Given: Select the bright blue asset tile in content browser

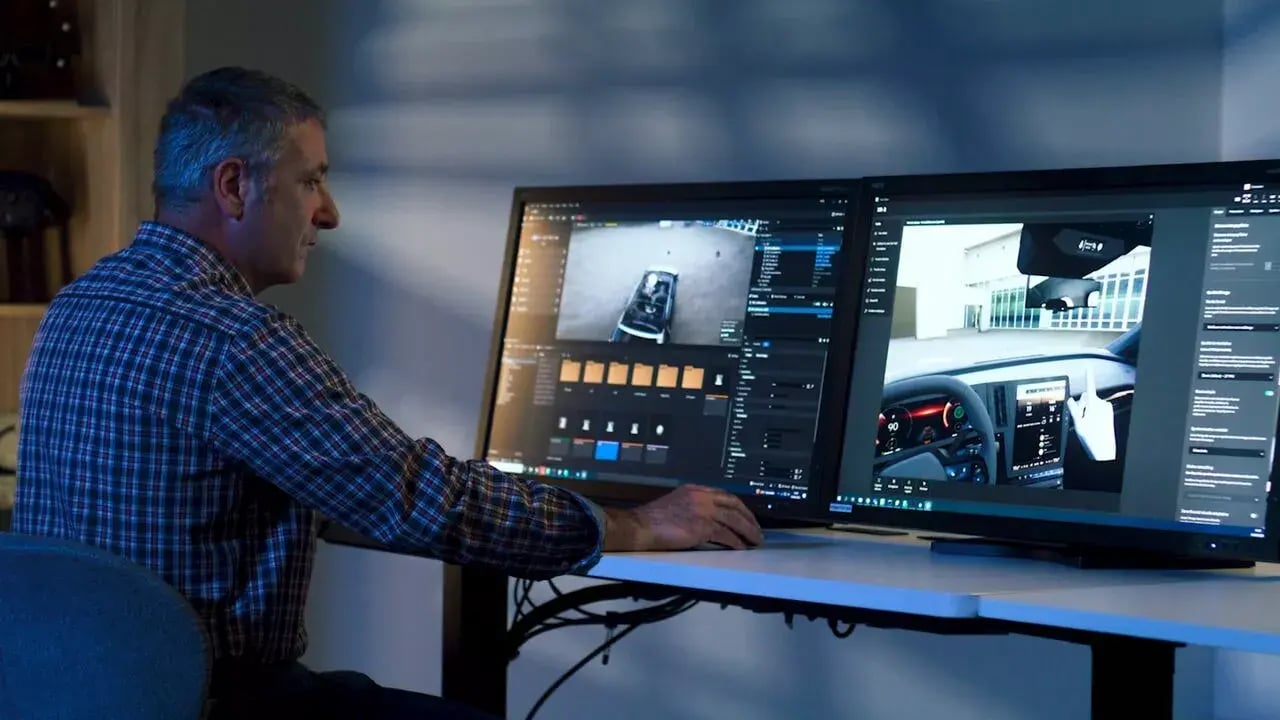Looking at the screenshot, I should 606,450.
